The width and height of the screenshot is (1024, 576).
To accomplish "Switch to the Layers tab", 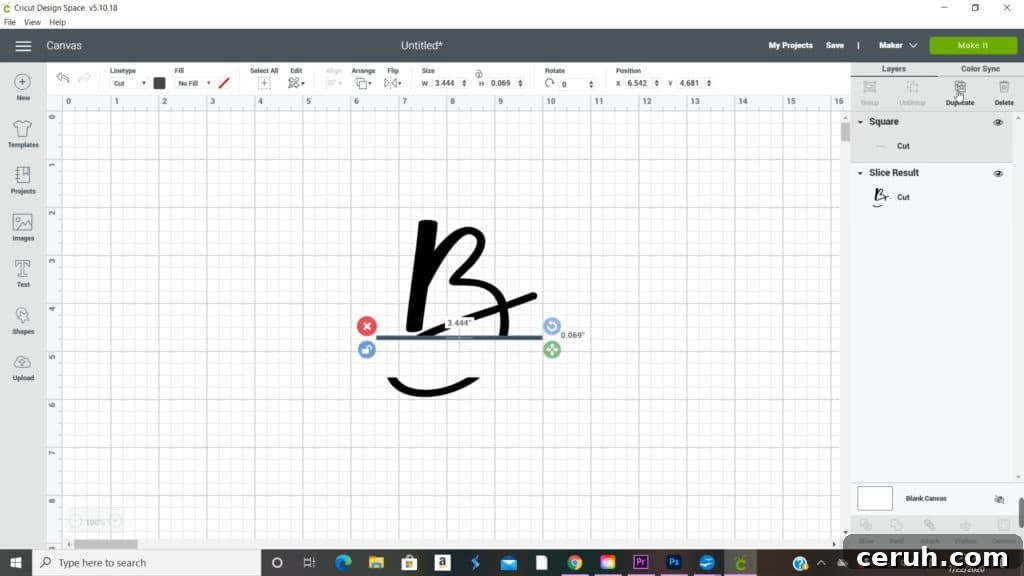I will [893, 69].
